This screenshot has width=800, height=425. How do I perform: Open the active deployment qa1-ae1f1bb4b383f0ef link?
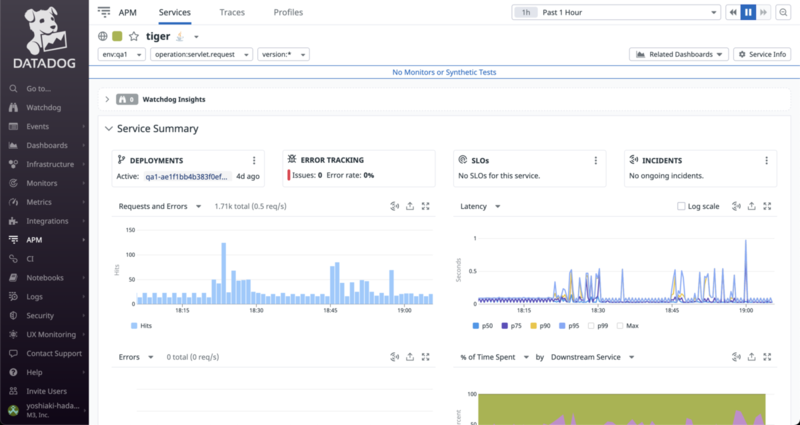pyautogui.click(x=187, y=177)
